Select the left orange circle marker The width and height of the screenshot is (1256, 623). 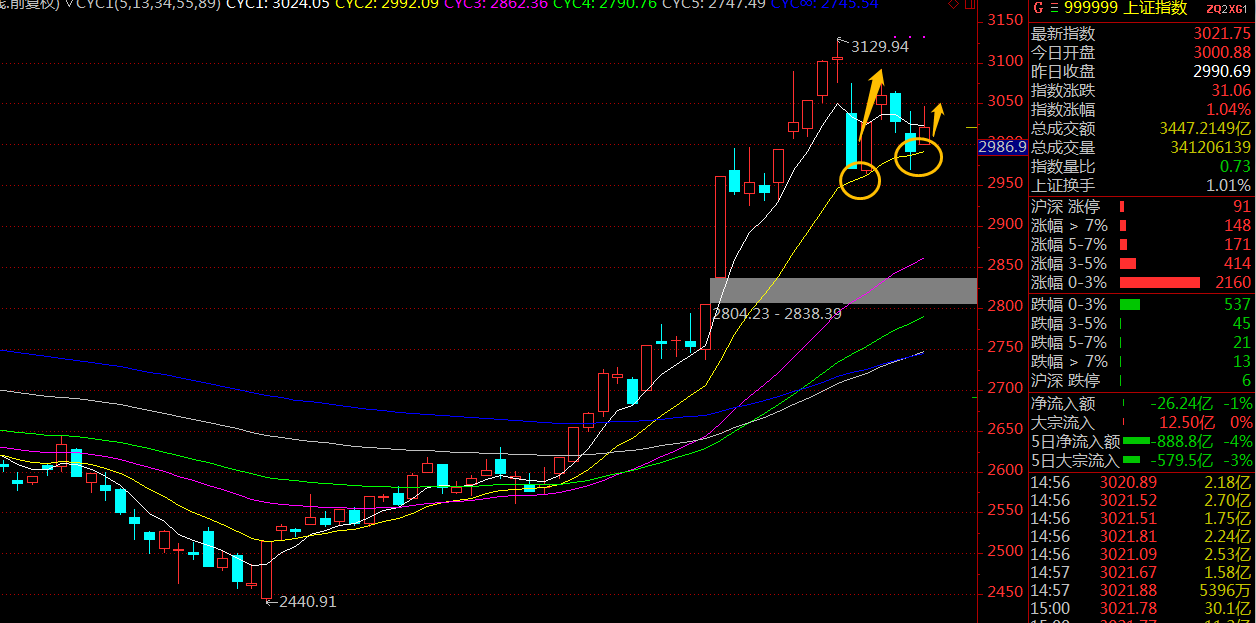860,180
